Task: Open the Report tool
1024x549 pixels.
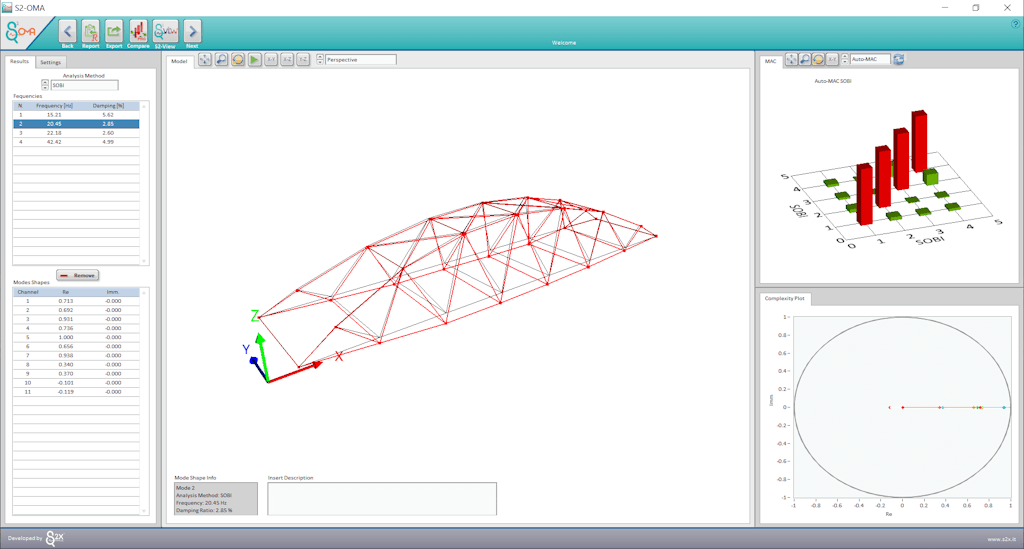Action: pos(90,31)
